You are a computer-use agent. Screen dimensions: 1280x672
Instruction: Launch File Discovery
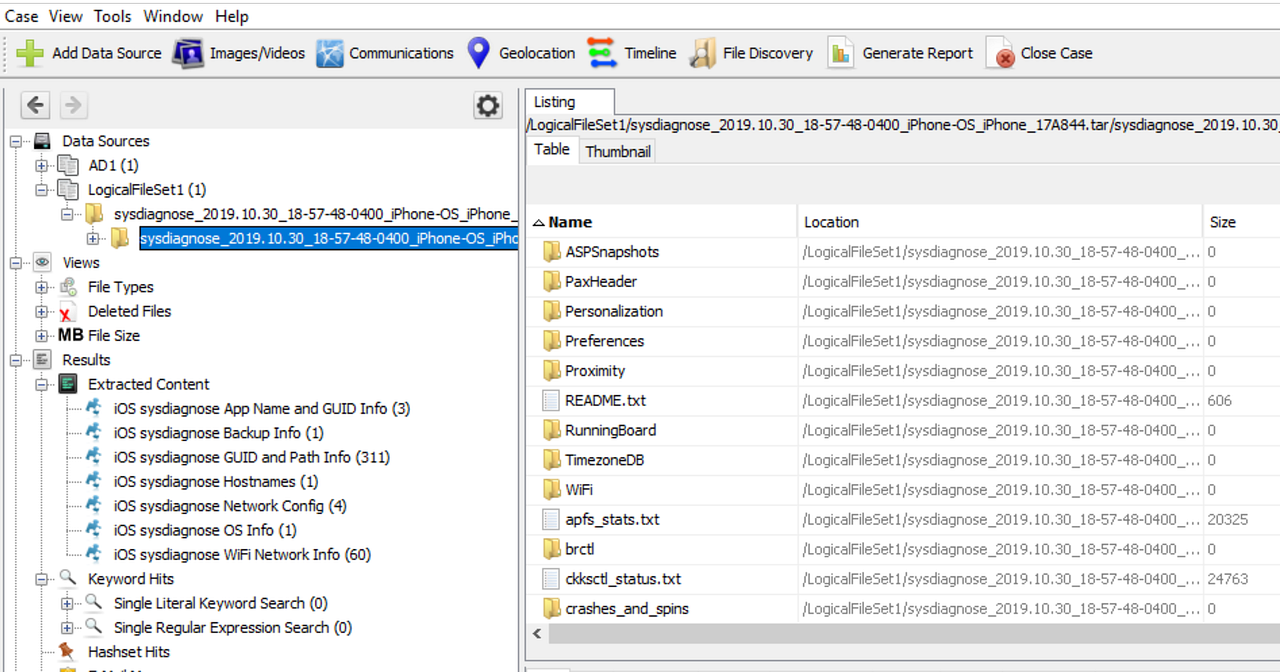(752, 53)
